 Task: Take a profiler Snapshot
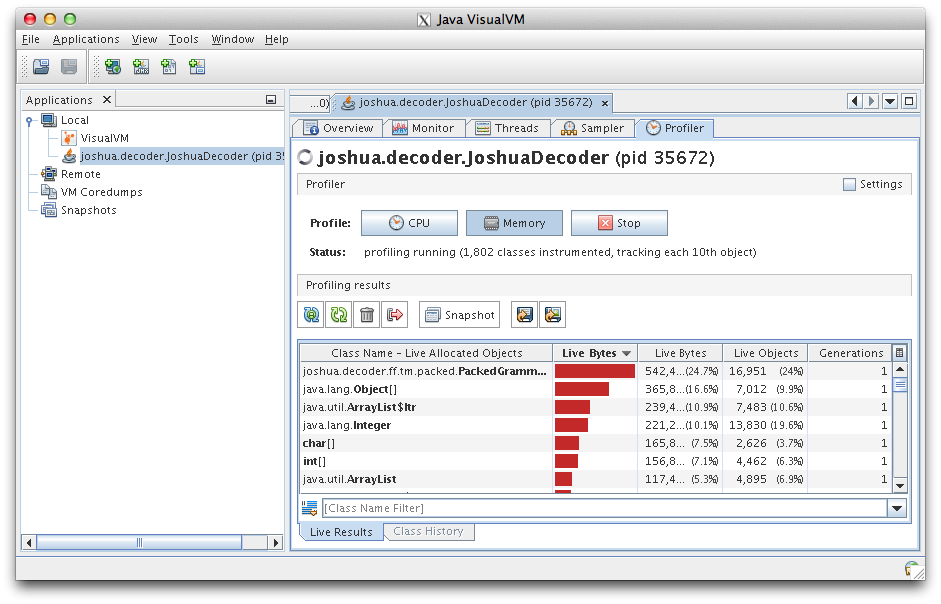[x=460, y=315]
